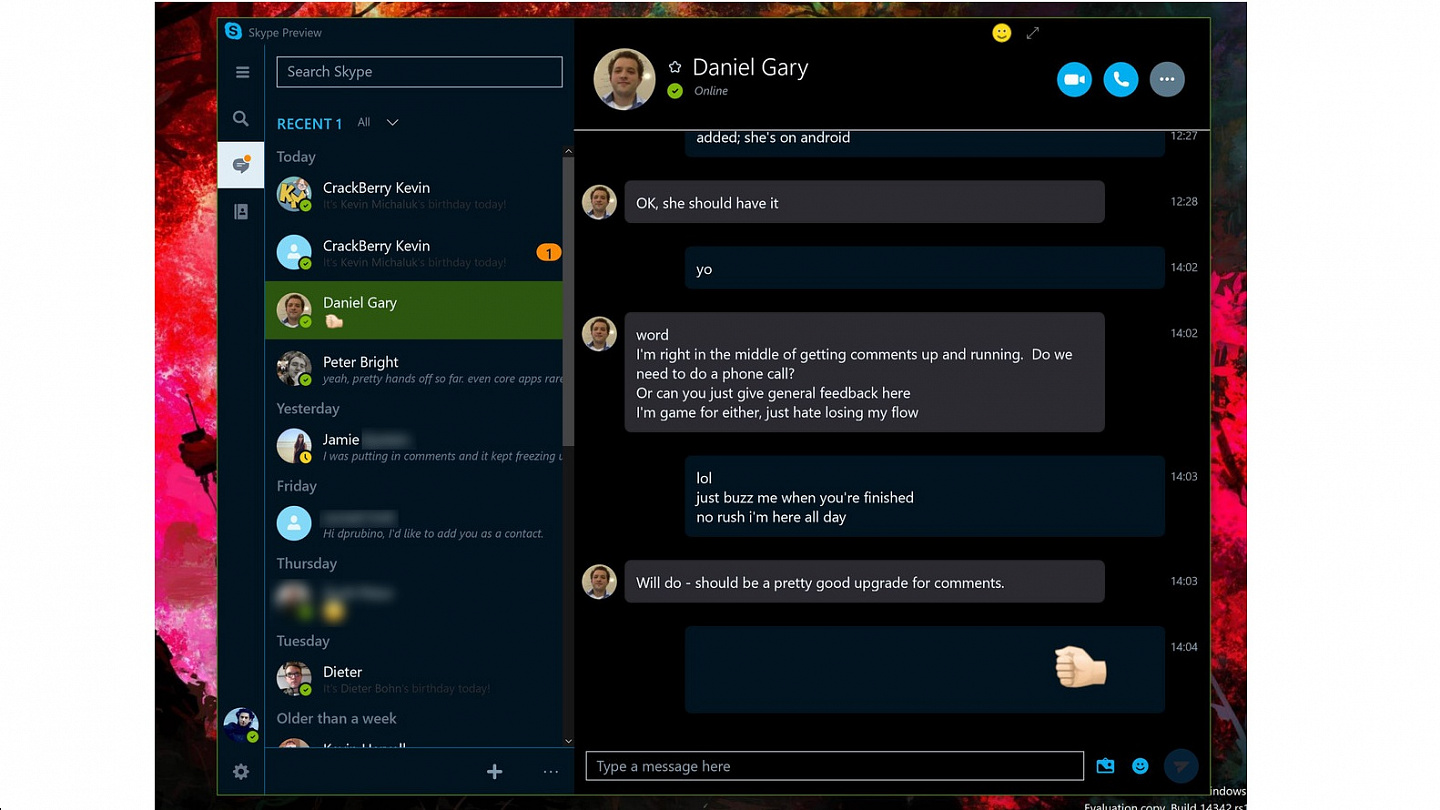Click the magnifier search icon in sidebar
Image resolution: width=1440 pixels, height=810 pixels.
pyautogui.click(x=241, y=118)
